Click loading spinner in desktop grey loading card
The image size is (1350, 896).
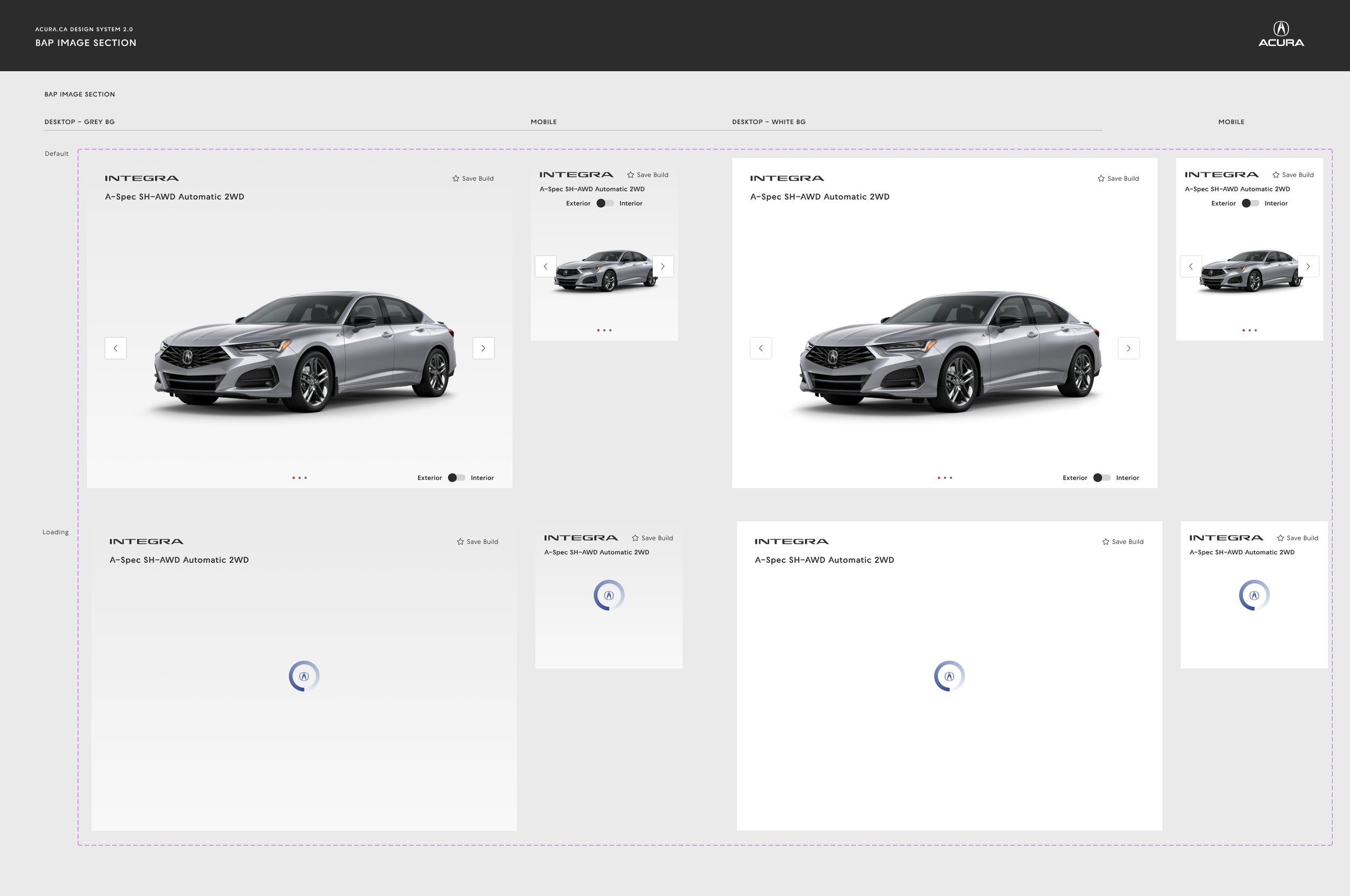click(304, 676)
